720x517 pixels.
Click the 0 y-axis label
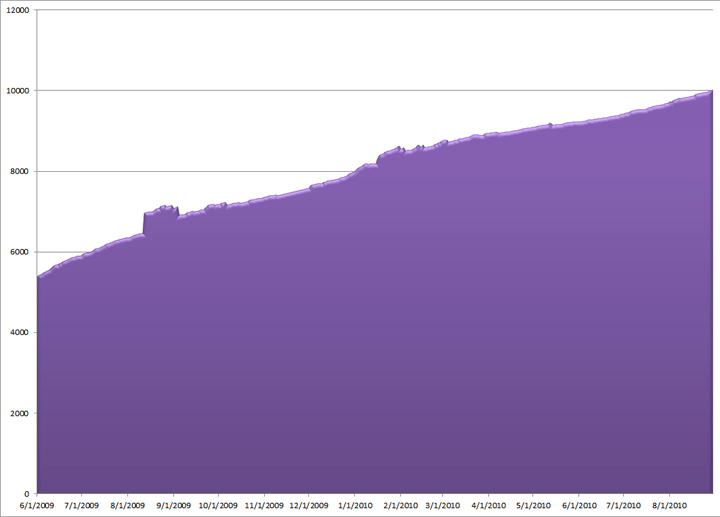click(x=27, y=494)
